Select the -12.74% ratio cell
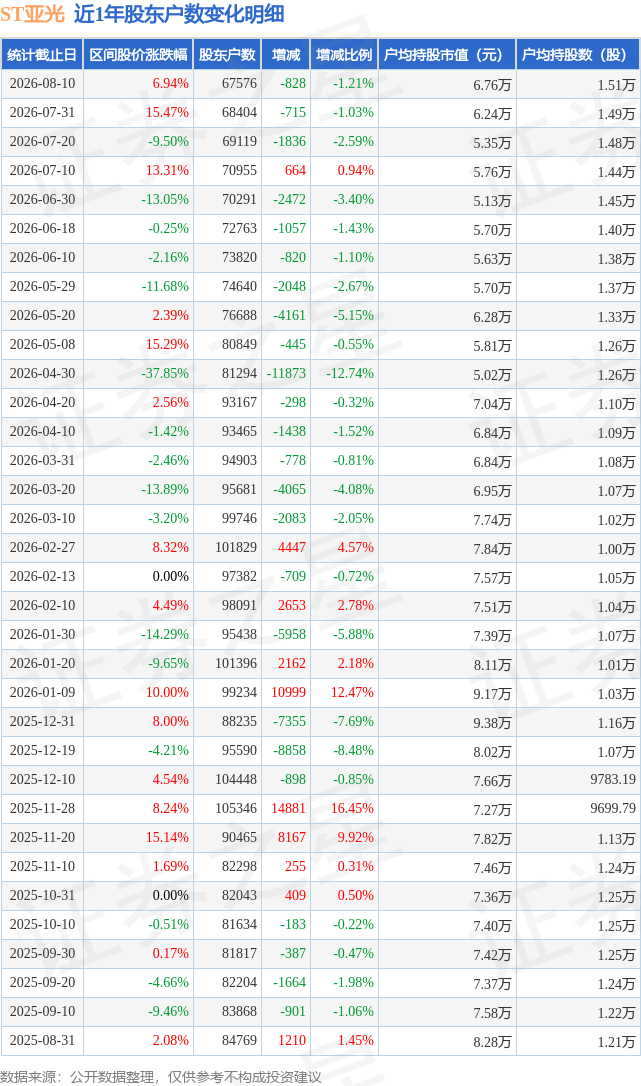This screenshot has height=1086, width=641. pyautogui.click(x=350, y=373)
